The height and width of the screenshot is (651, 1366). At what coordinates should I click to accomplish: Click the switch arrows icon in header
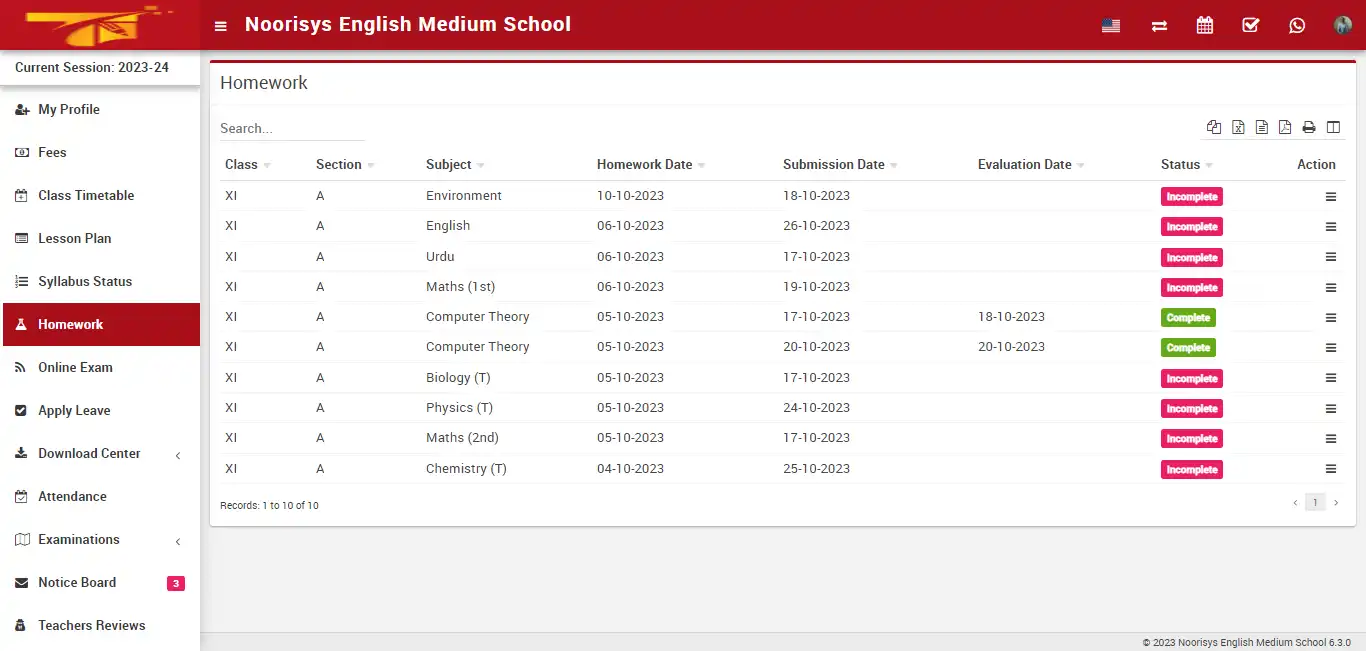(1159, 26)
